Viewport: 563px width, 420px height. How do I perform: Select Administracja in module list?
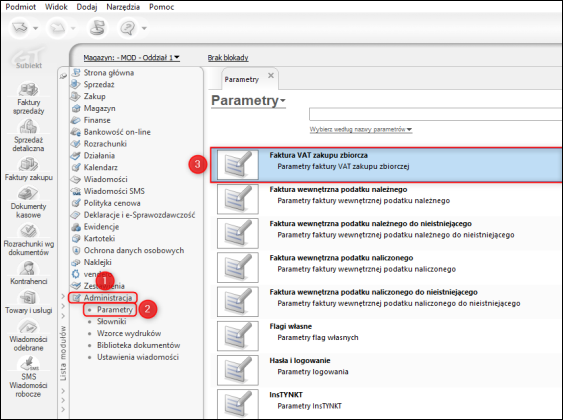point(108,298)
